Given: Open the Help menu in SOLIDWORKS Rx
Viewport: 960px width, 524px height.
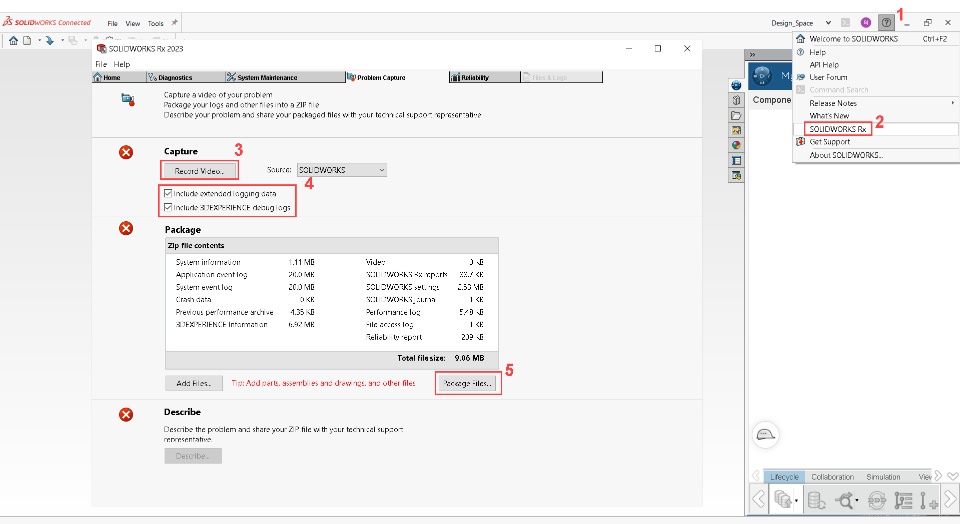Looking at the screenshot, I should pos(122,64).
